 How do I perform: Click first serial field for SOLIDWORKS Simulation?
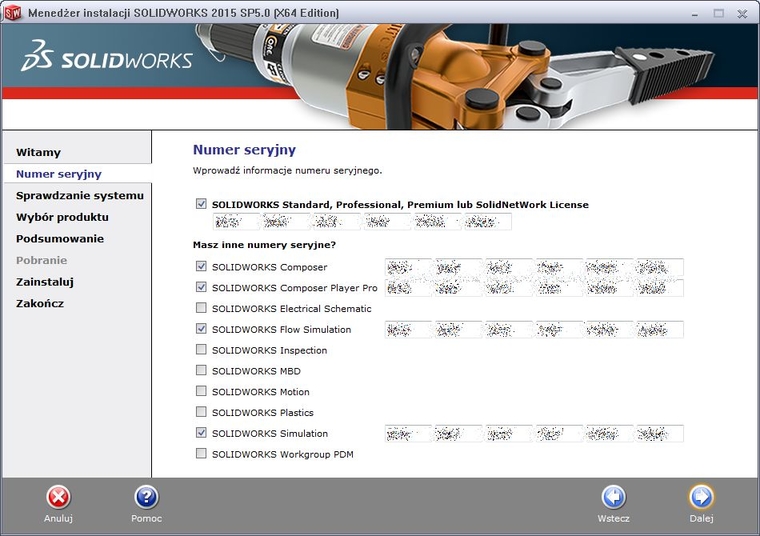pos(408,434)
